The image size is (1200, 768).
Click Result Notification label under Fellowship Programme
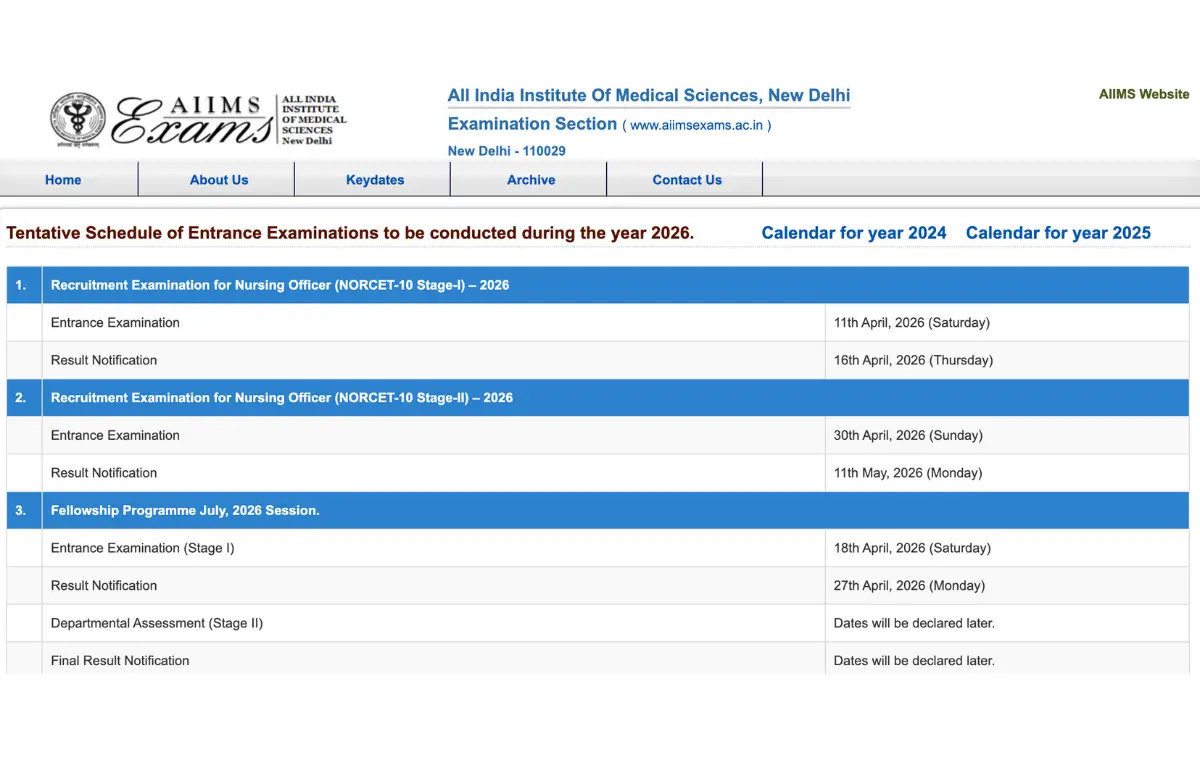point(104,586)
